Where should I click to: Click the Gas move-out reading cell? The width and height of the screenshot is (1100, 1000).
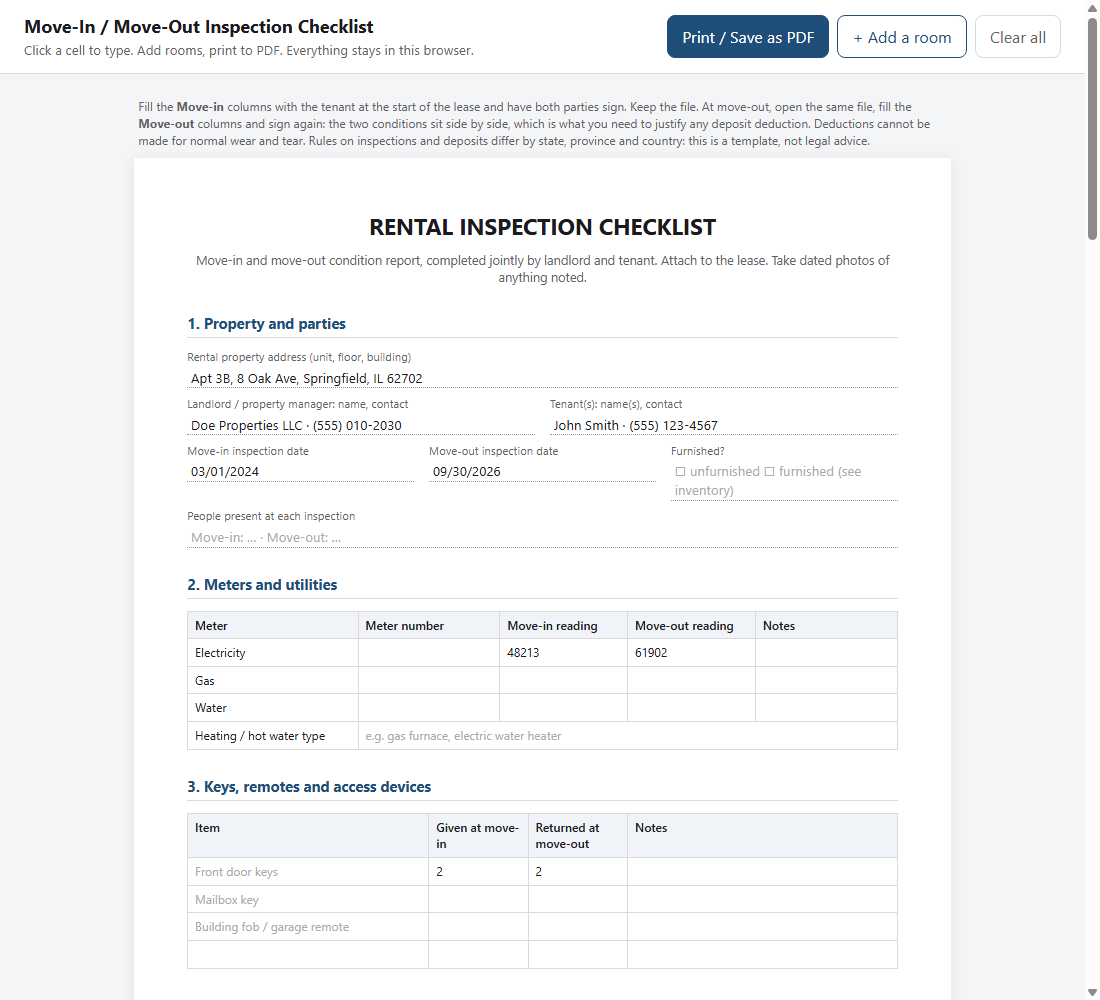[691, 680]
